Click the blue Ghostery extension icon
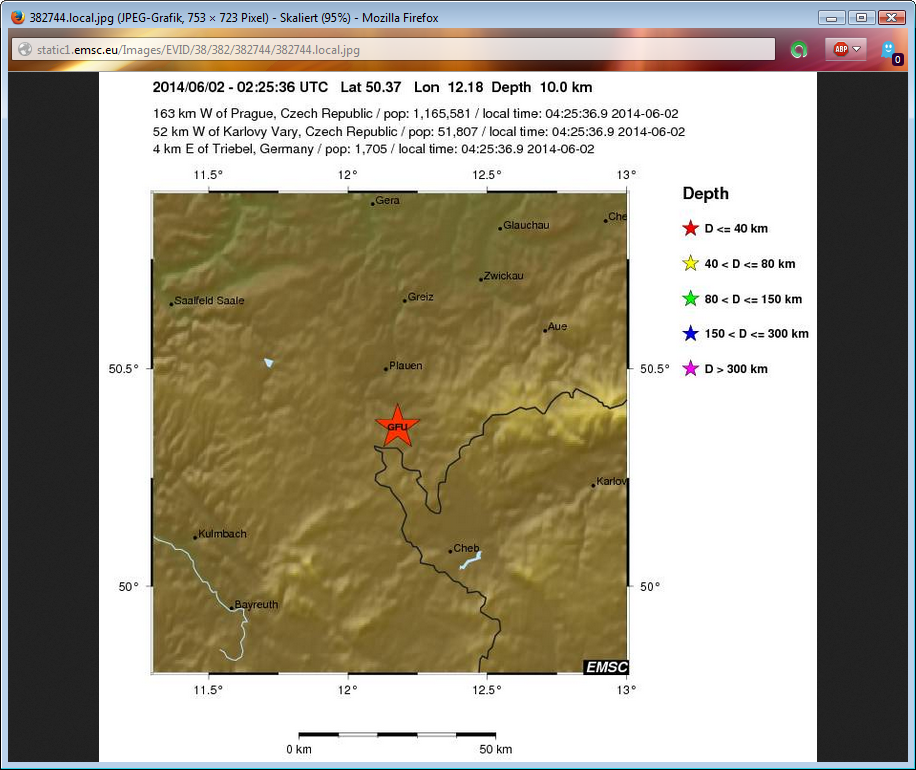The height and width of the screenshot is (770, 916). [888, 48]
